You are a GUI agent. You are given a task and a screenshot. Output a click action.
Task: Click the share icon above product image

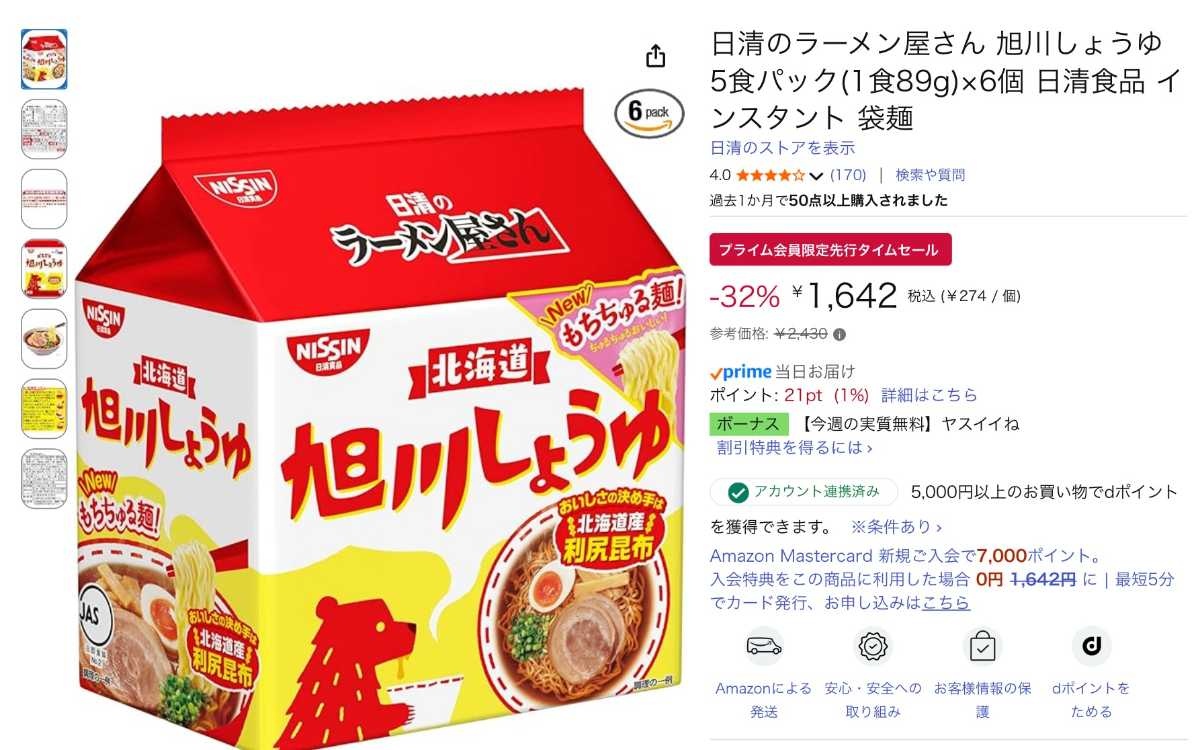pyautogui.click(x=656, y=55)
